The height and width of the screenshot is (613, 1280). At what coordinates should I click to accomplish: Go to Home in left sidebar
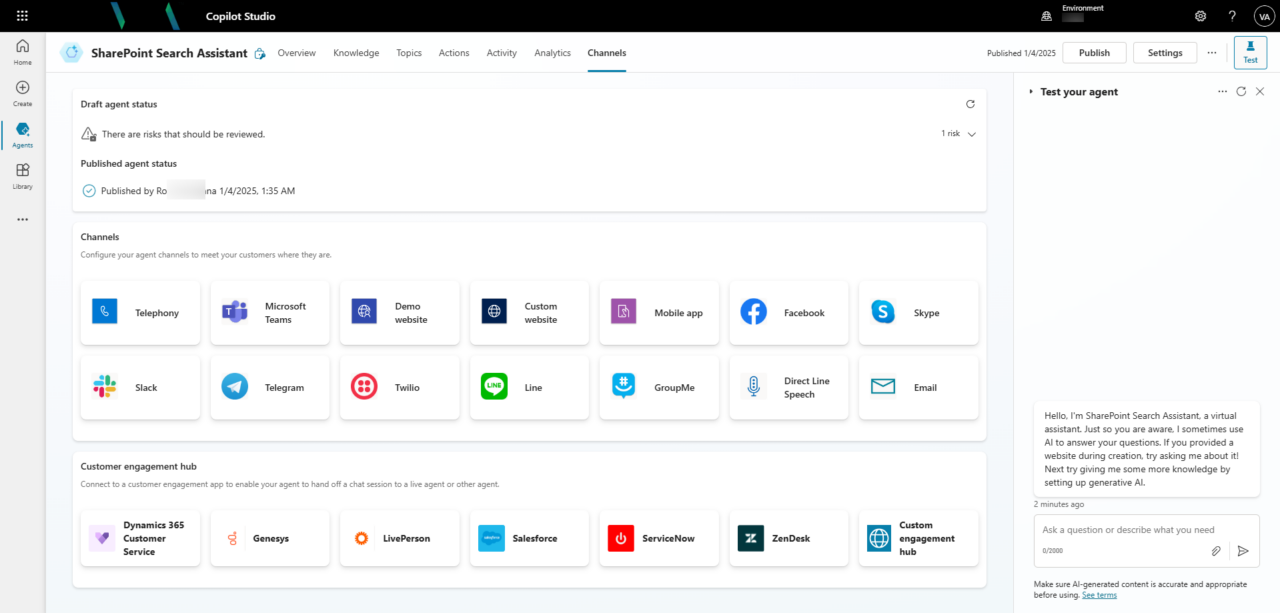point(22,52)
